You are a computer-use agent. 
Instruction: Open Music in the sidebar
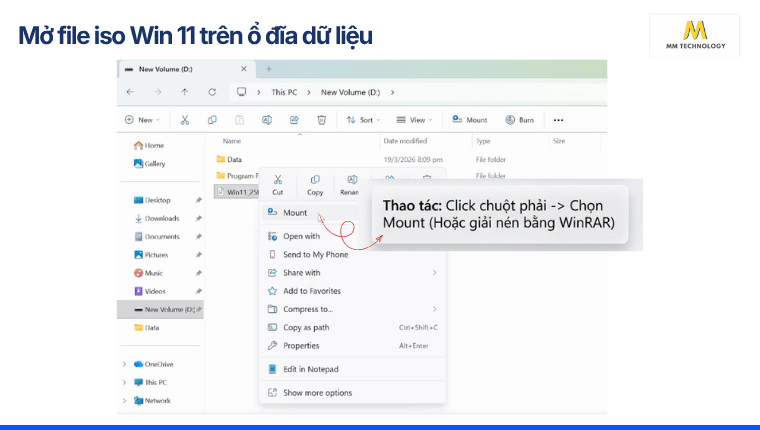(148, 273)
